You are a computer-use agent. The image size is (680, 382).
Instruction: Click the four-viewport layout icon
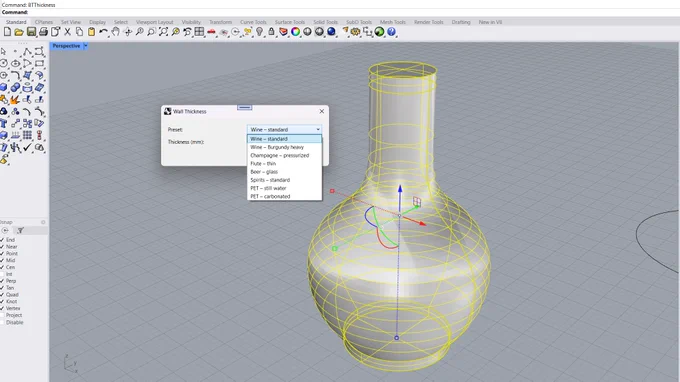(x=199, y=32)
